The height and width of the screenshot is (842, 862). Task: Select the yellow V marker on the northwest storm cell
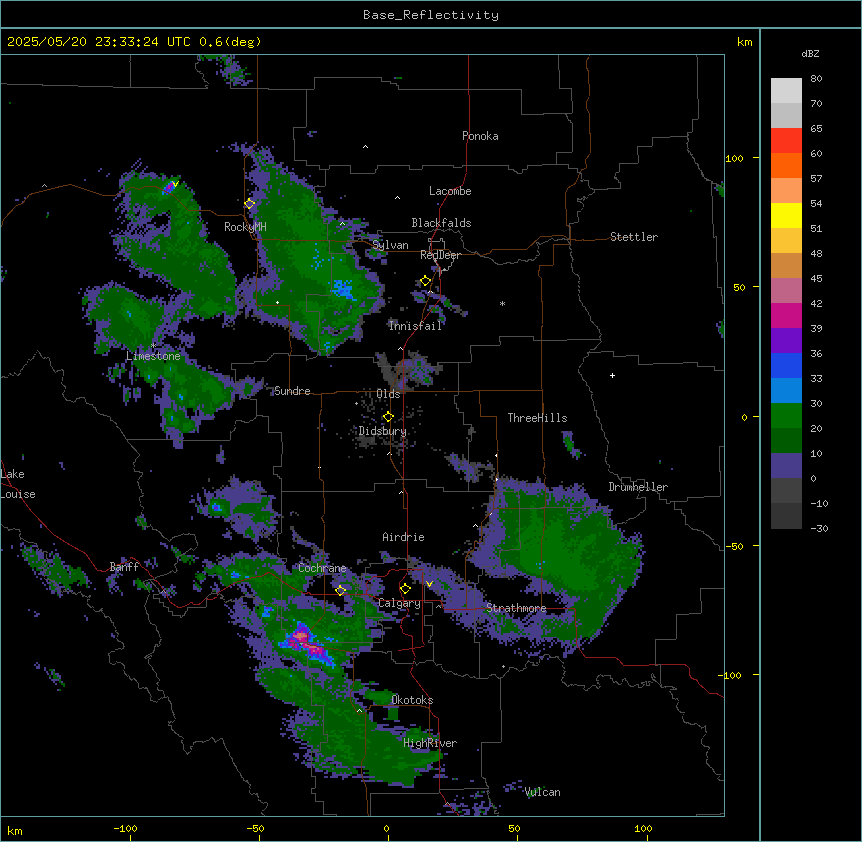(175, 184)
